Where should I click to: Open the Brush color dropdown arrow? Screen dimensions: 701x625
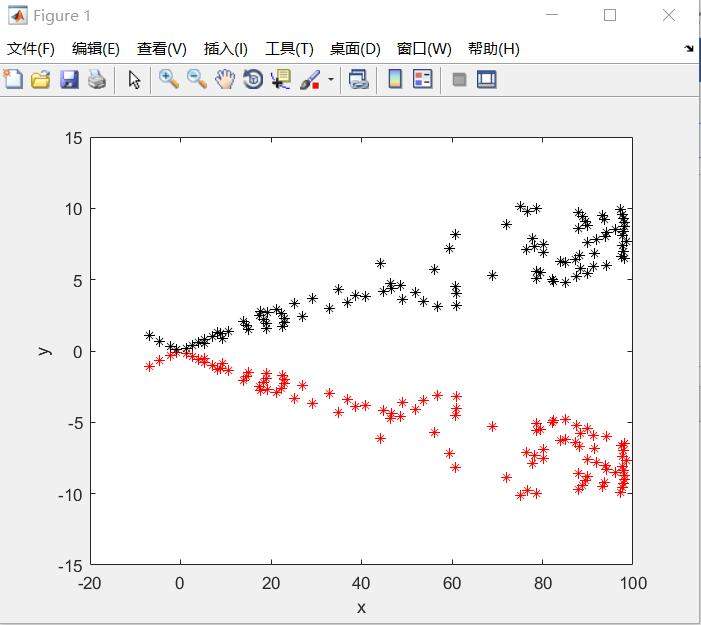331,80
